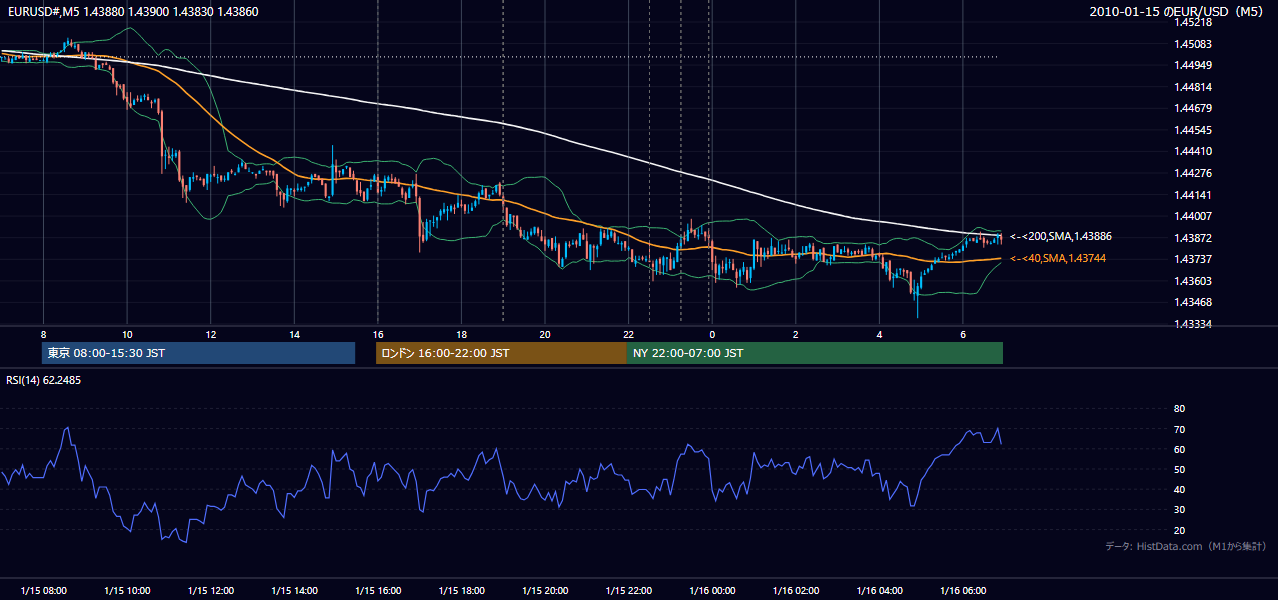Click price axis value 1.44949
The width and height of the screenshot is (1278, 600).
pos(1193,65)
